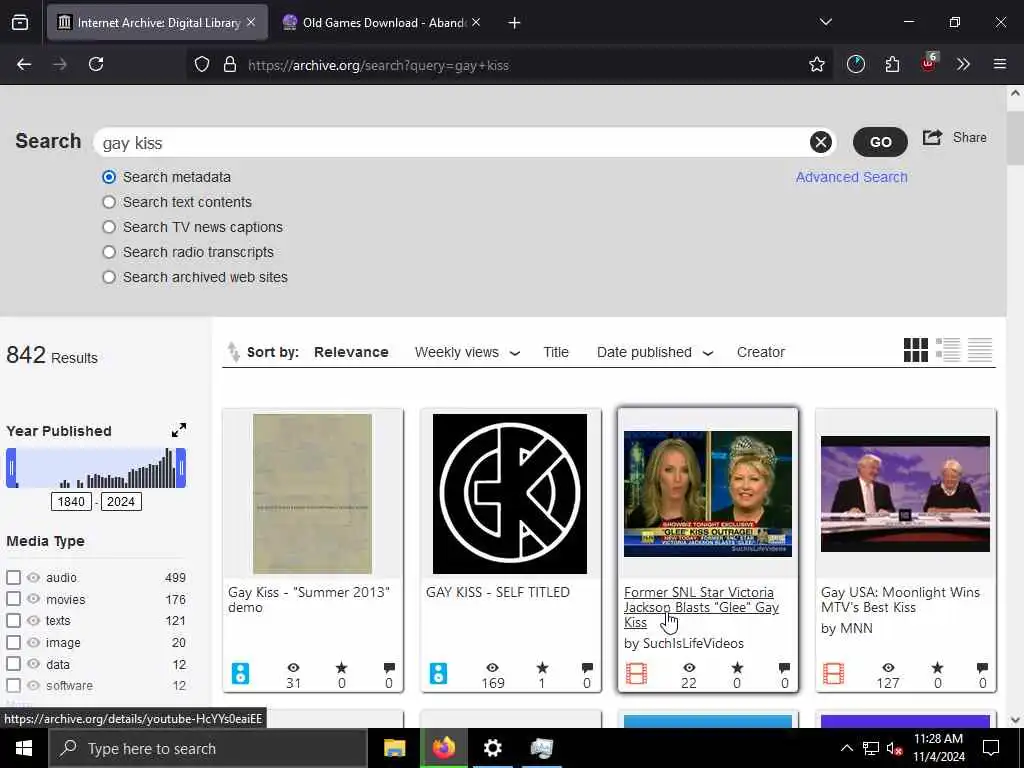Hide data results with the eye icon
The height and width of the screenshot is (768, 1024).
[x=33, y=664]
